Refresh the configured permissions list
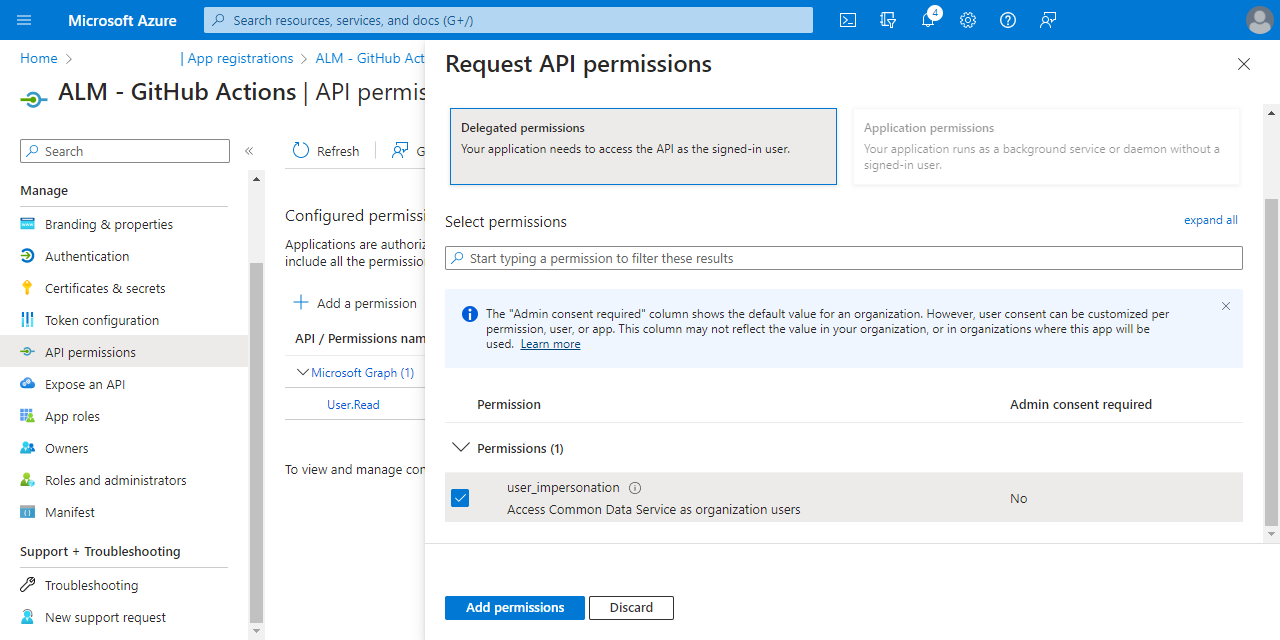1280x640 pixels. point(325,150)
